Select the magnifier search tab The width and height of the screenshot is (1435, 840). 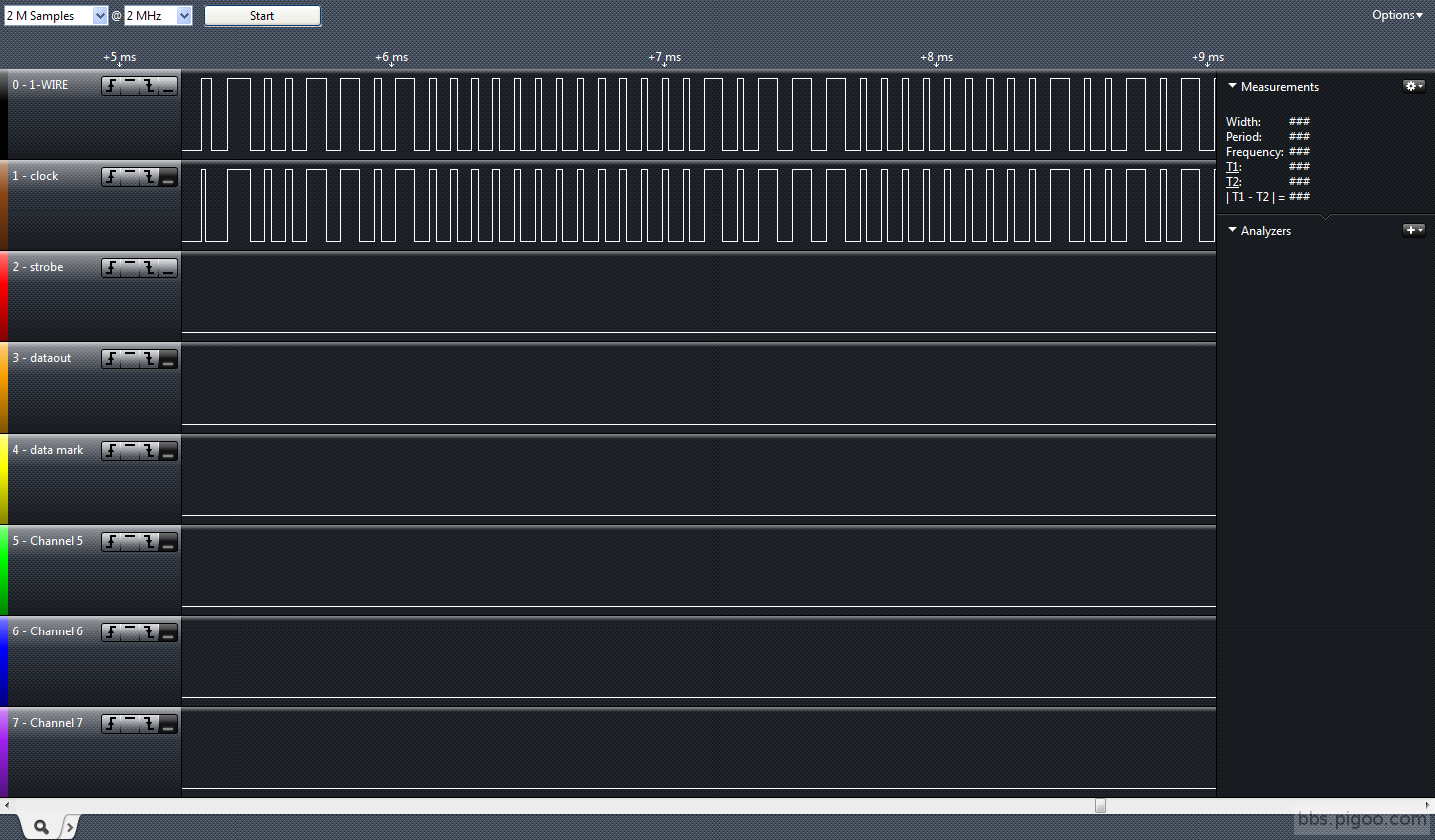point(41,827)
